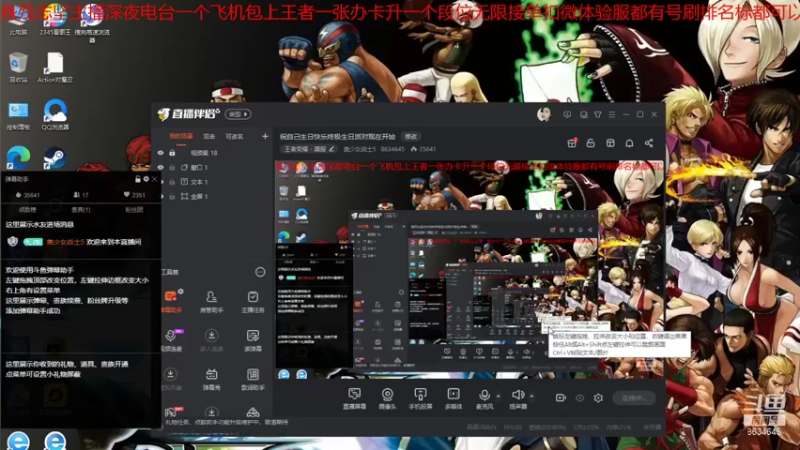Viewport: 800px width, 450px height.
Task: Toggle the lock on the 视频源 18 source
Action: [x=172, y=153]
